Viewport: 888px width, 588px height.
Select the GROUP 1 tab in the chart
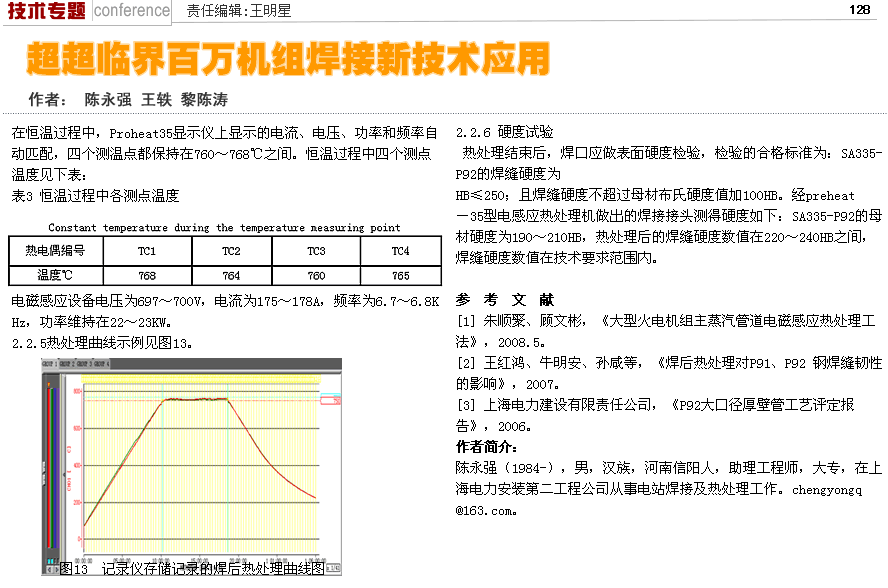click(x=49, y=364)
